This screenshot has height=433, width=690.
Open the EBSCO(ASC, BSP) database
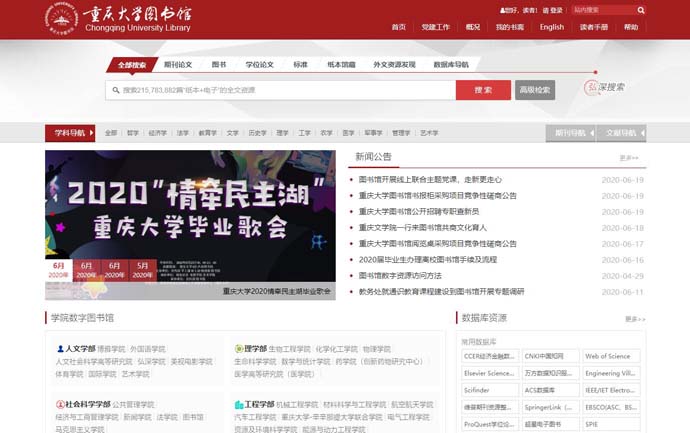(x=611, y=407)
